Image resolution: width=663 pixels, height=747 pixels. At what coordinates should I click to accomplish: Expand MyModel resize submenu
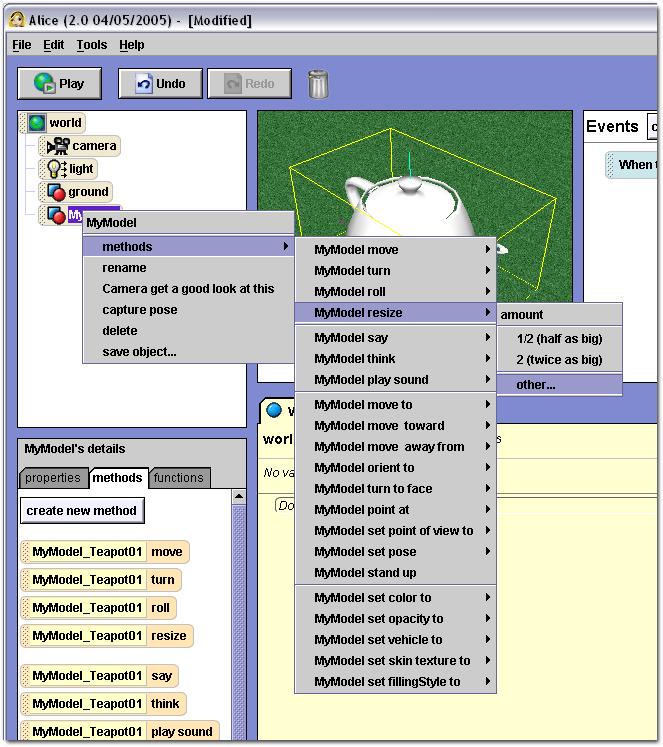(395, 313)
